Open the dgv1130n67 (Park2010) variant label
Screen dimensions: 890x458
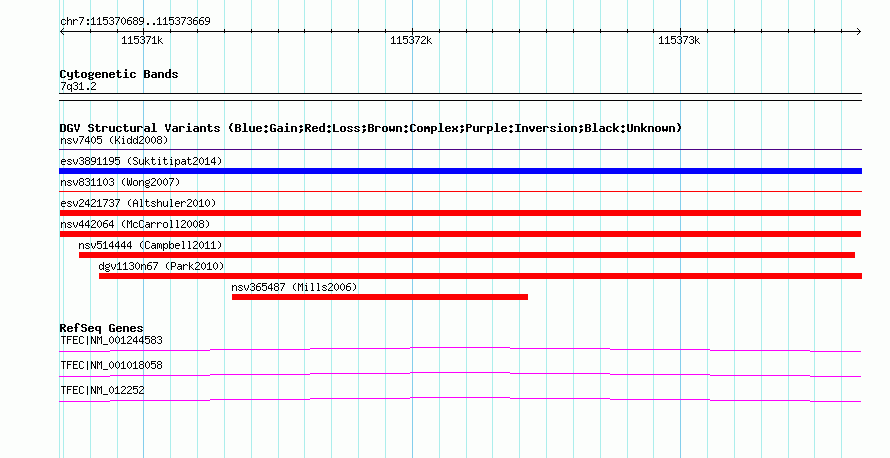(161, 266)
